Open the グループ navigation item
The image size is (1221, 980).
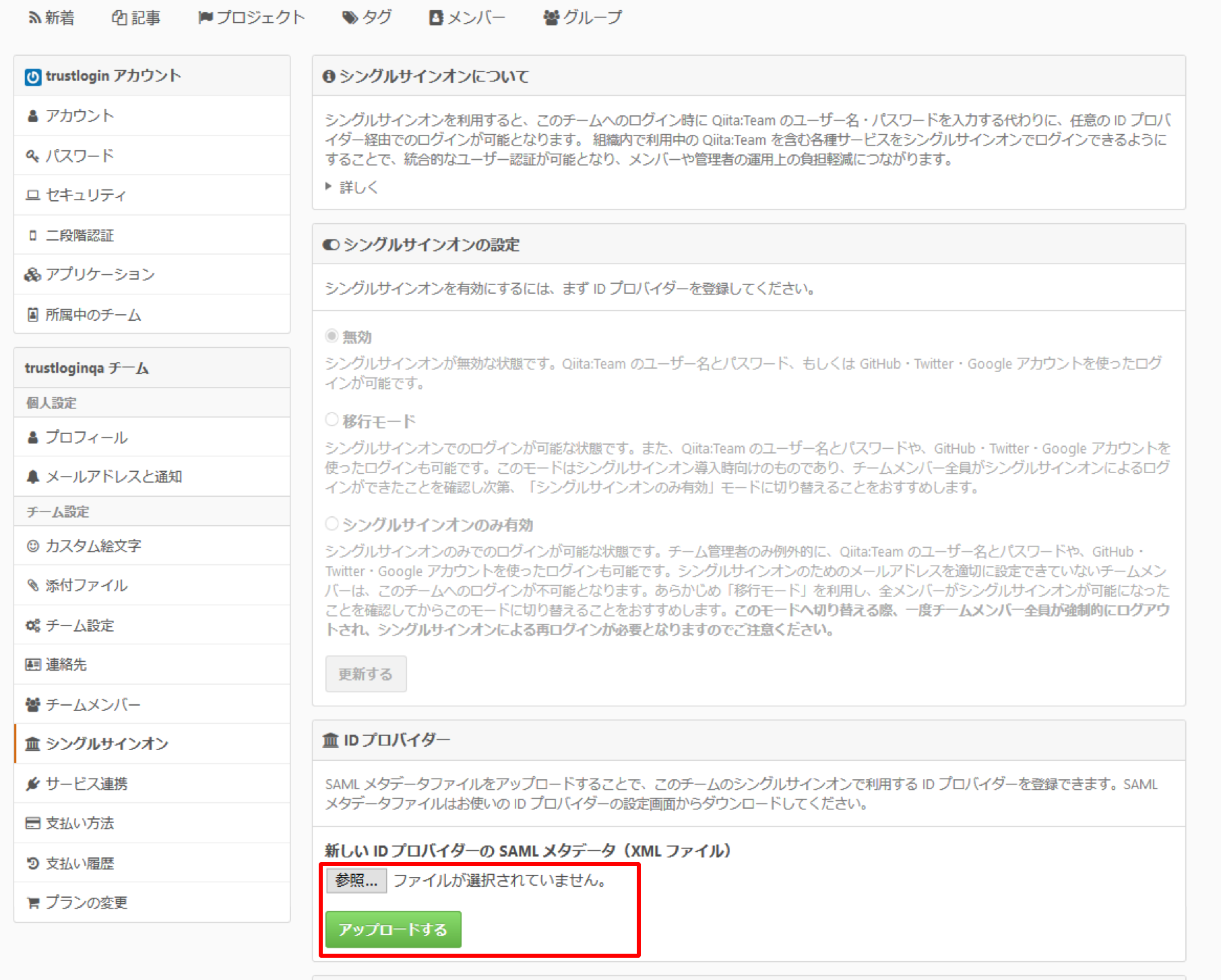(583, 18)
